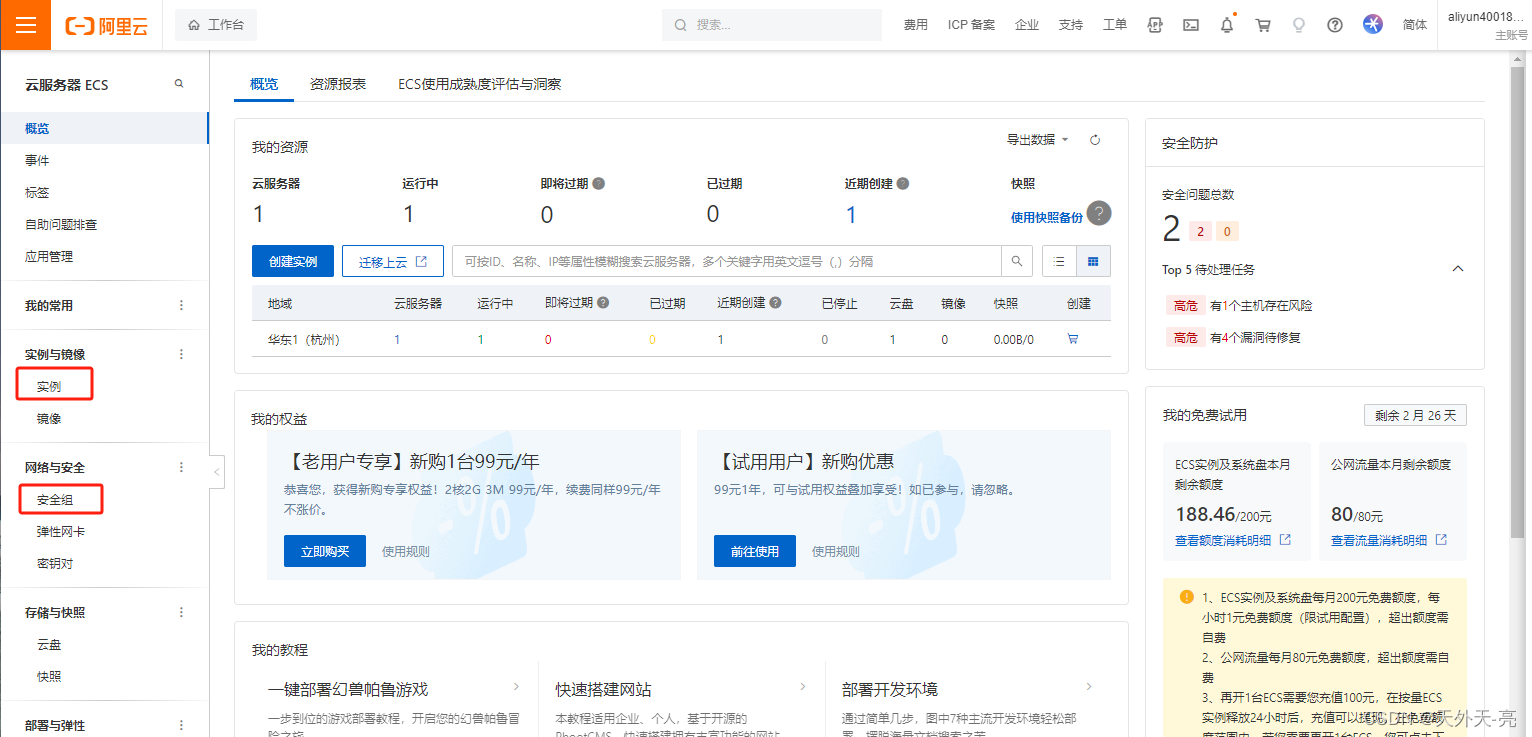Switch to list view
The width and height of the screenshot is (1532, 737).
coord(1059,261)
